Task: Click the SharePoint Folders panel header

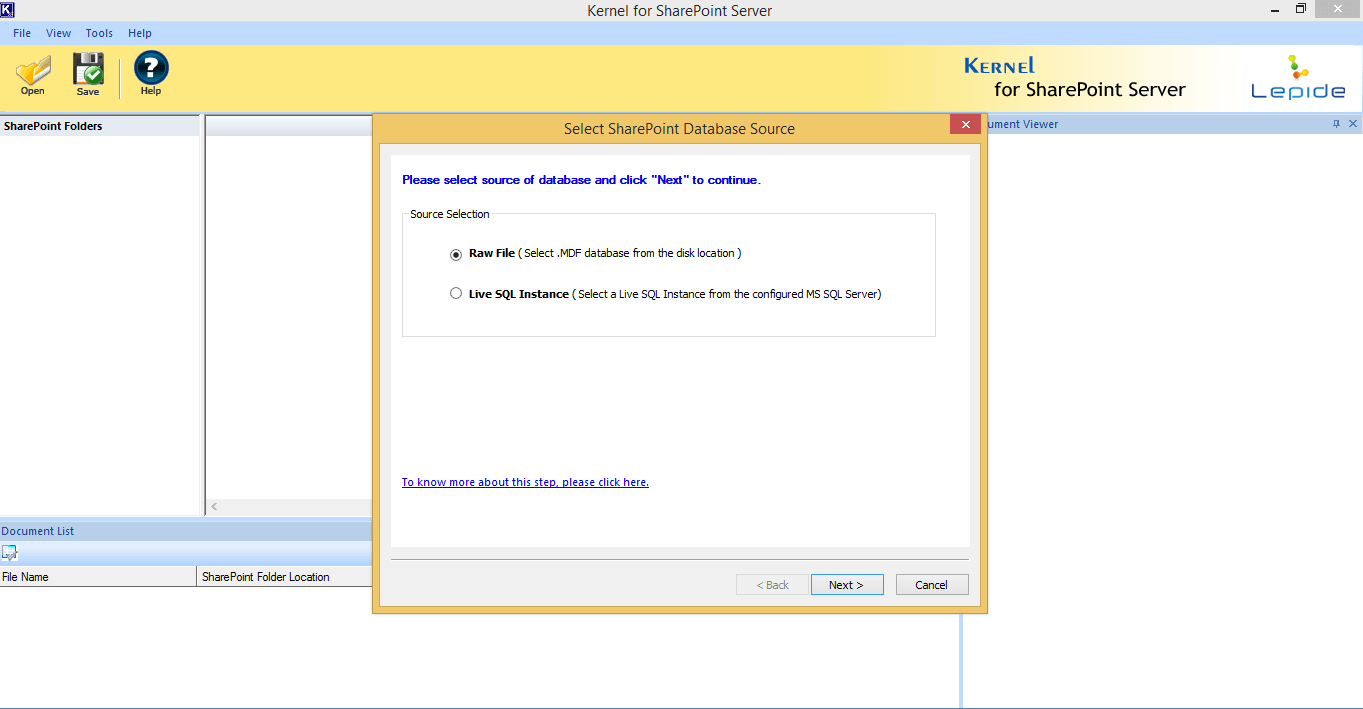Action: [100, 126]
